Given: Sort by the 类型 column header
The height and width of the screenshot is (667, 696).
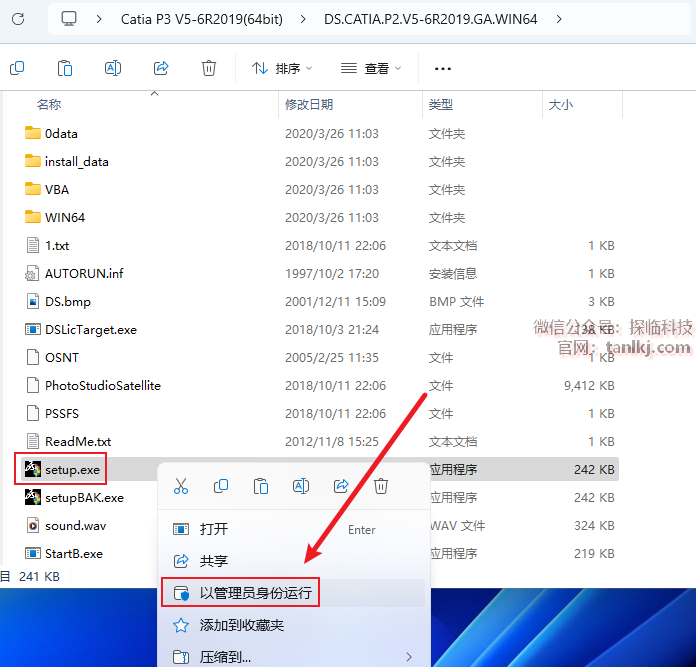Looking at the screenshot, I should tap(441, 105).
